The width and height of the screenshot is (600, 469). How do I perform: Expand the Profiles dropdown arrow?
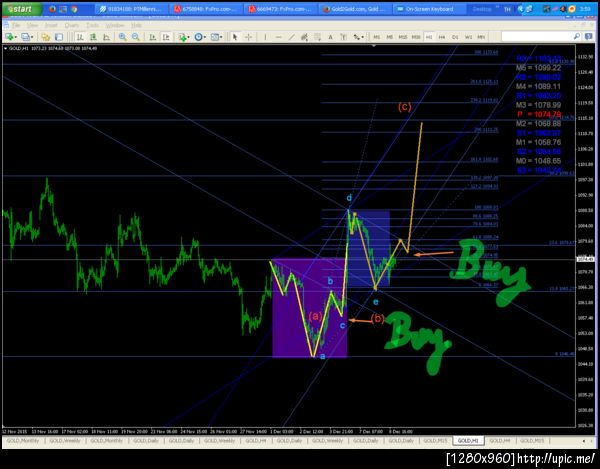coord(32,37)
